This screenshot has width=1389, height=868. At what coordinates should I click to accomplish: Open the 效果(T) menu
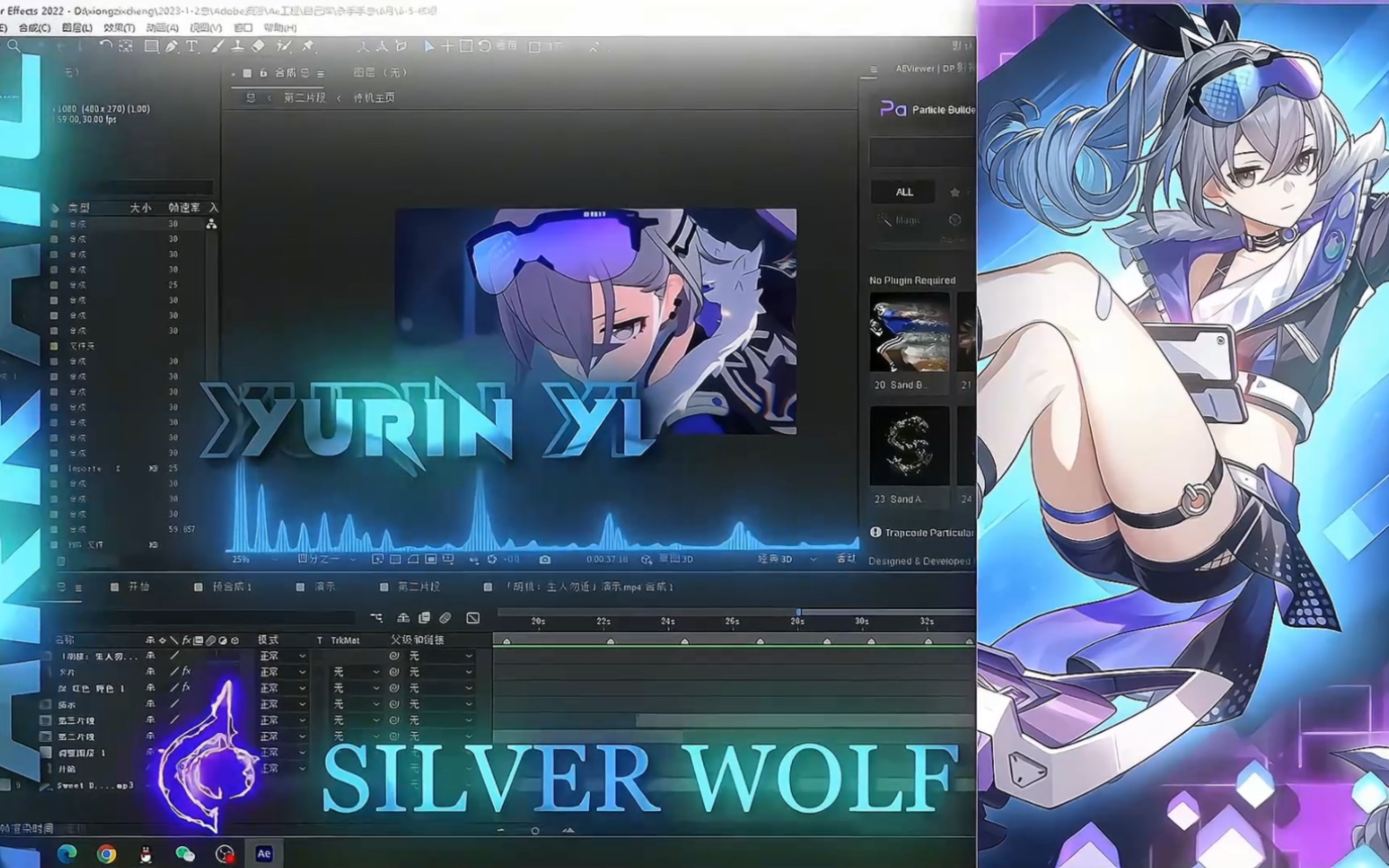[119, 28]
